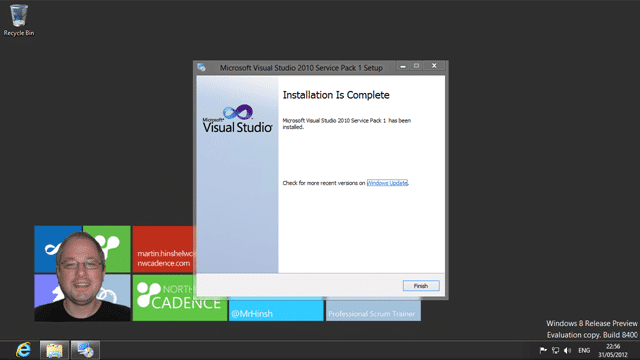Screen dimensions: 640x360
Task: Click the Visual Studio infinity logo
Action: 238,112
